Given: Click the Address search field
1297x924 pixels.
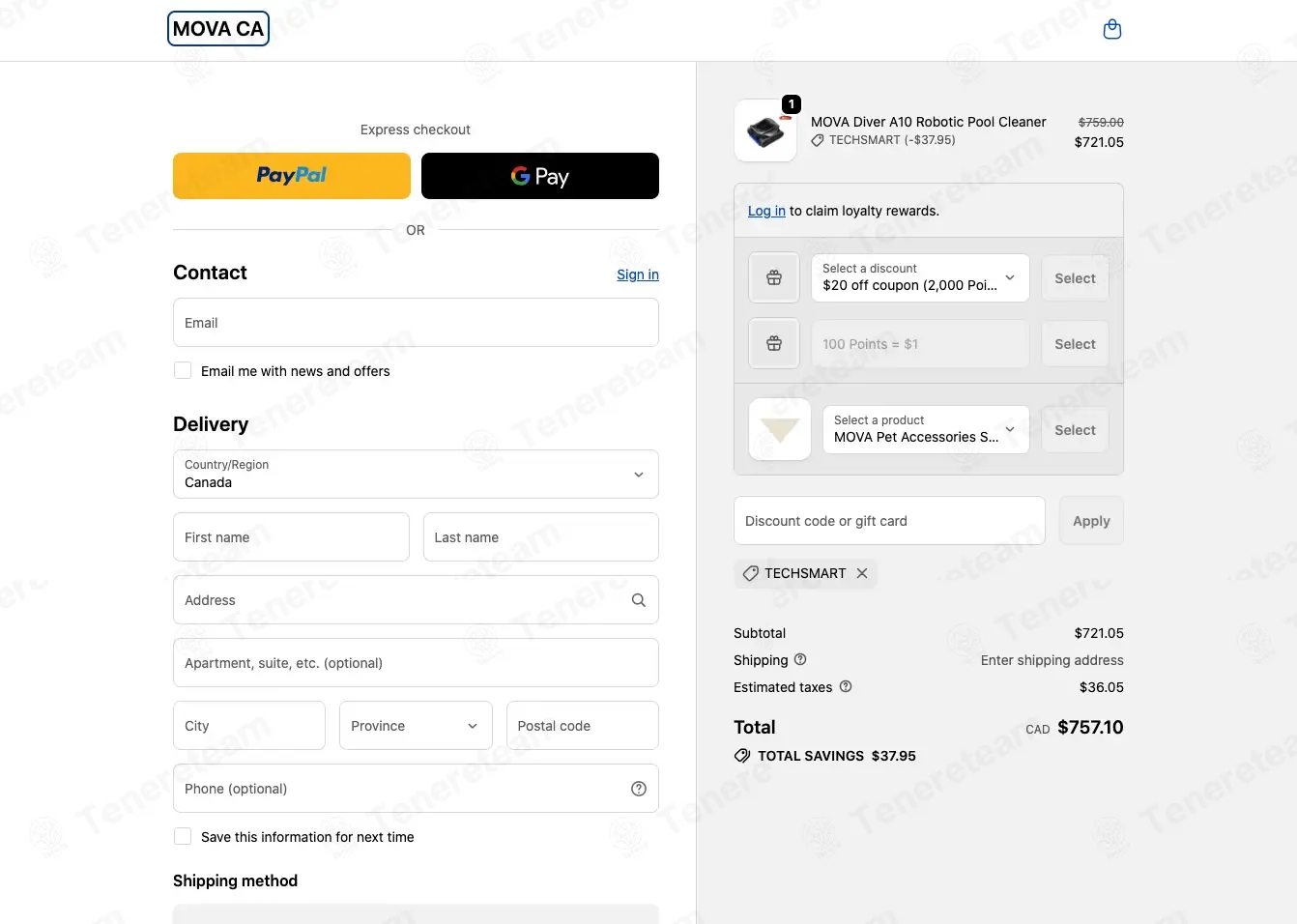Looking at the screenshot, I should coord(416,600).
